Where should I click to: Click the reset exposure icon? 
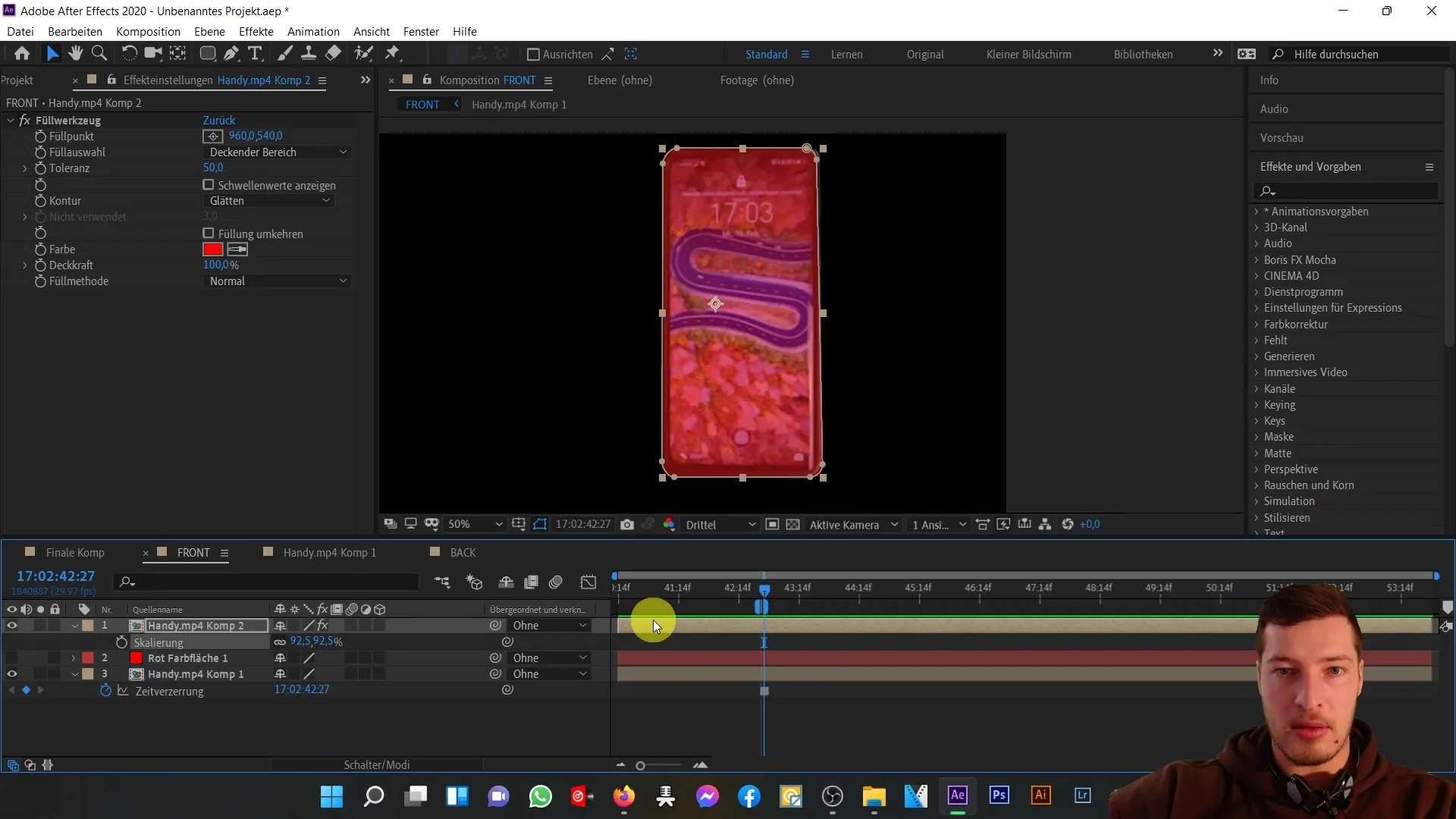click(x=1068, y=525)
